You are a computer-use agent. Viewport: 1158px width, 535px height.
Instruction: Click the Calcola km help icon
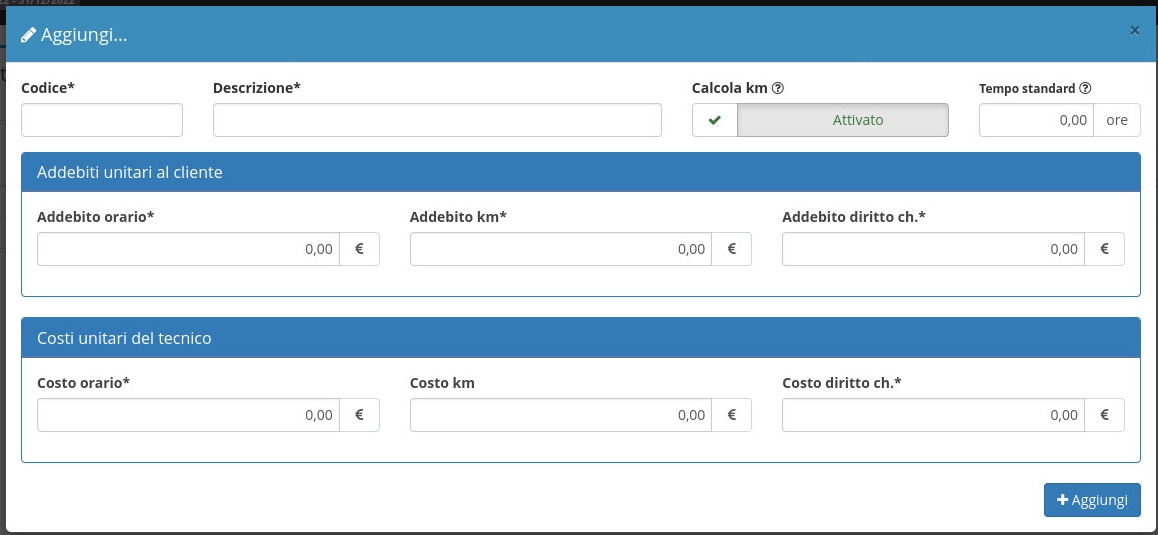pyautogui.click(x=778, y=88)
